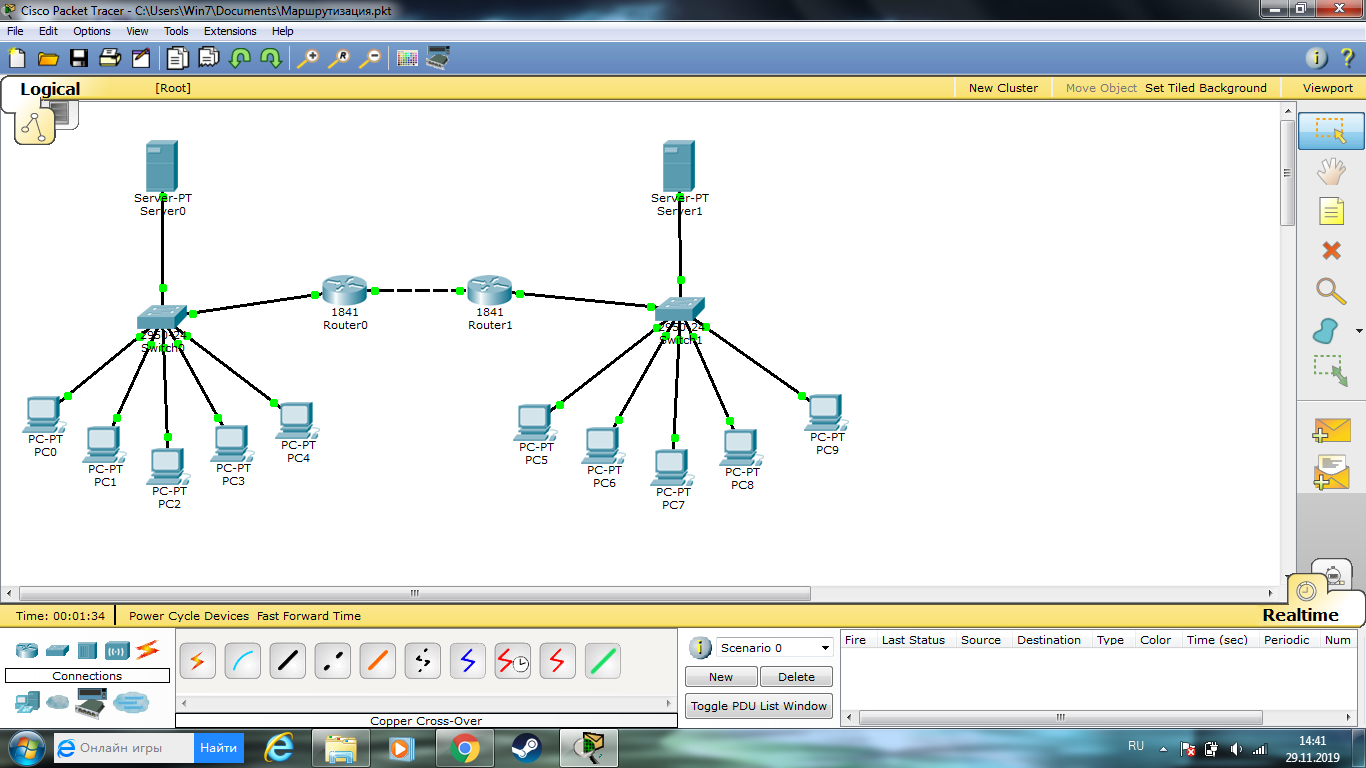This screenshot has height=768, width=1366.
Task: Undo the last action via green arrow
Action: pyautogui.click(x=240, y=58)
